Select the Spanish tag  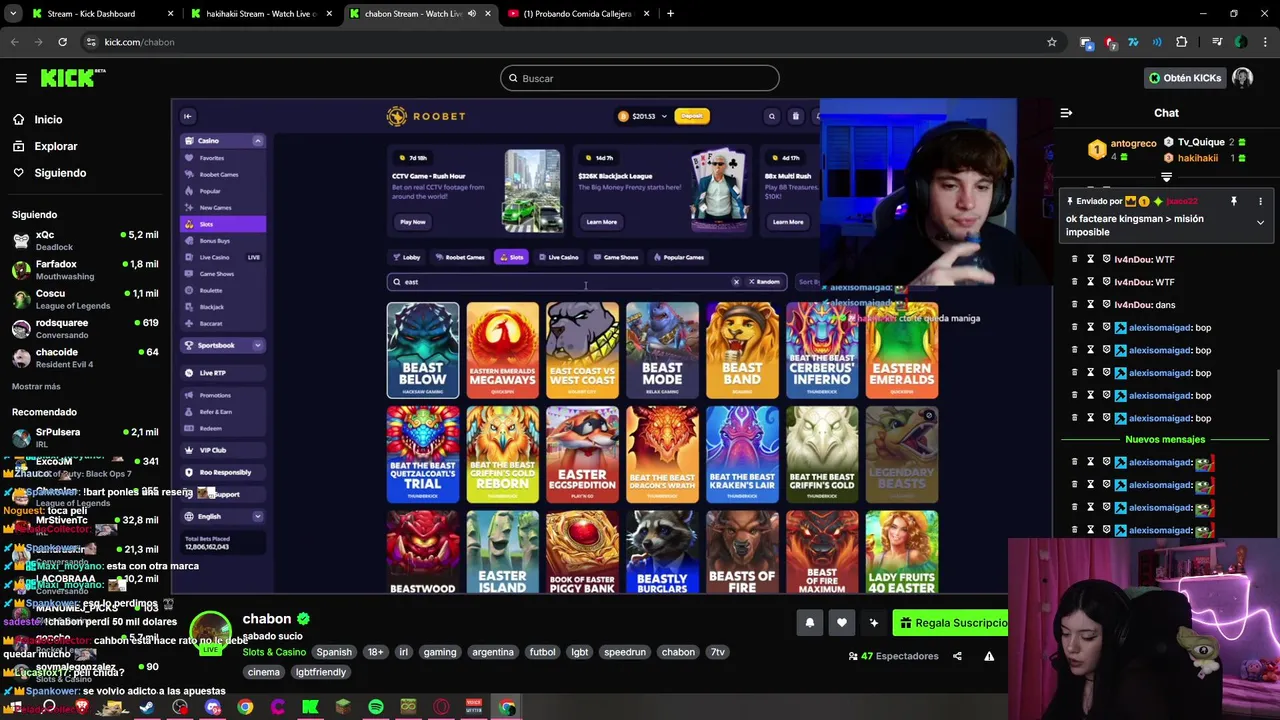334,652
